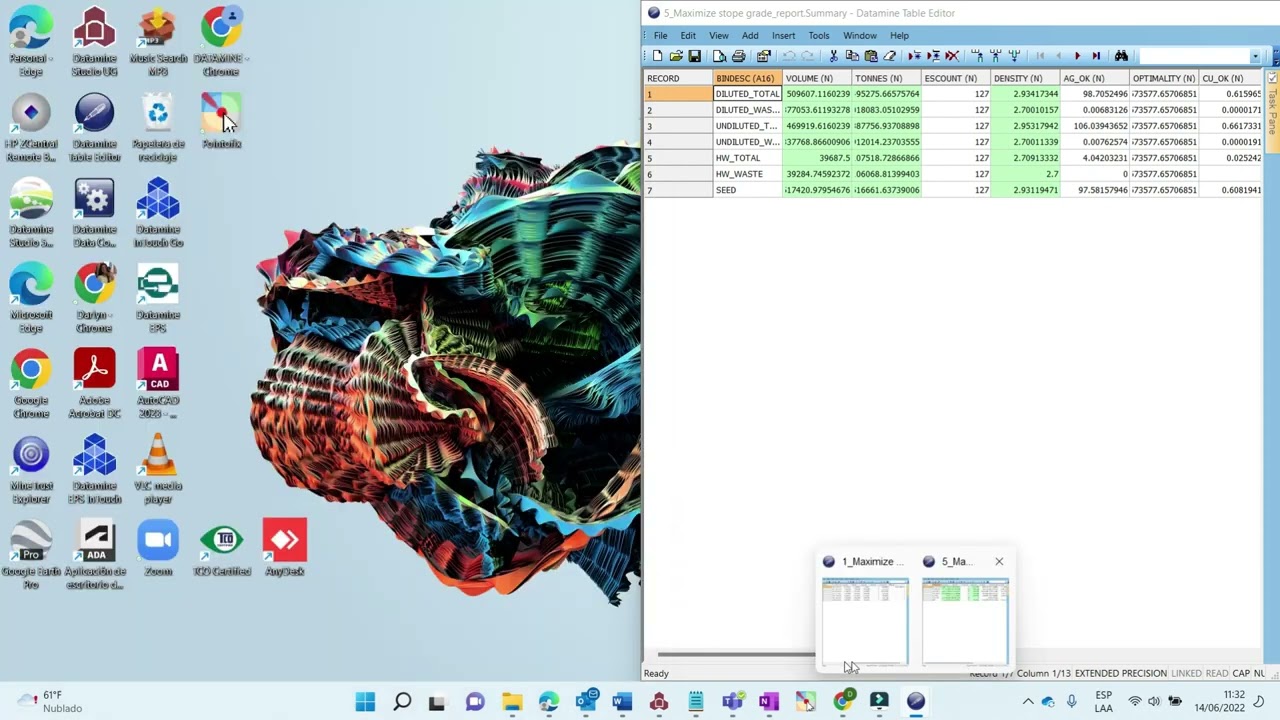Click the Cut scissors icon
Screen dimensions: 1280x720
pos(834,56)
